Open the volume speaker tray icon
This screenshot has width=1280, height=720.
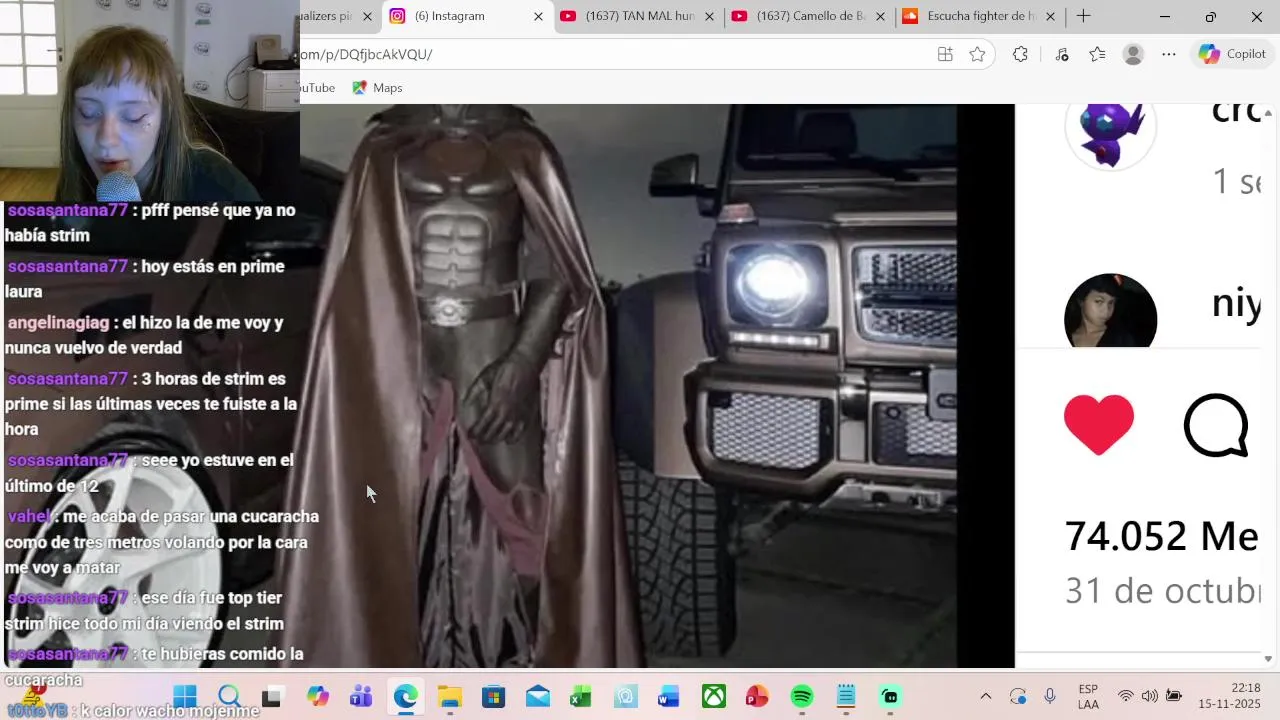1149,696
